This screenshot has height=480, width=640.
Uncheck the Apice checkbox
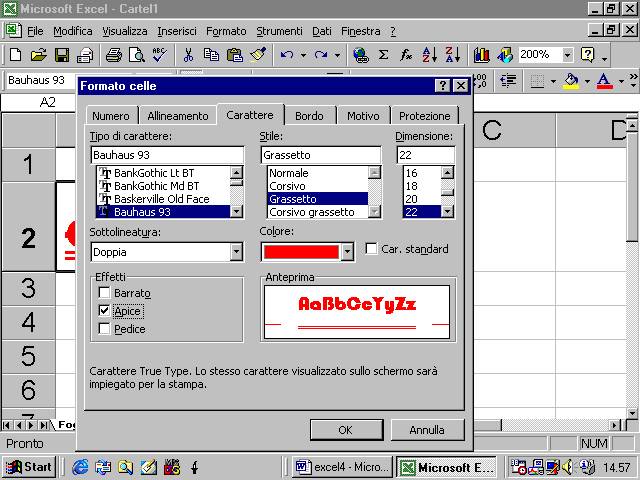pos(104,311)
